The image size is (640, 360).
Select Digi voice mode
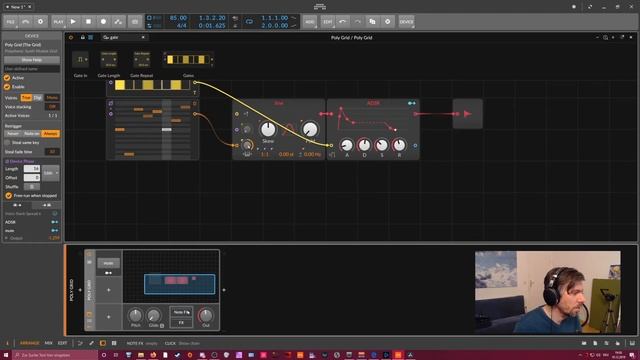coord(38,98)
